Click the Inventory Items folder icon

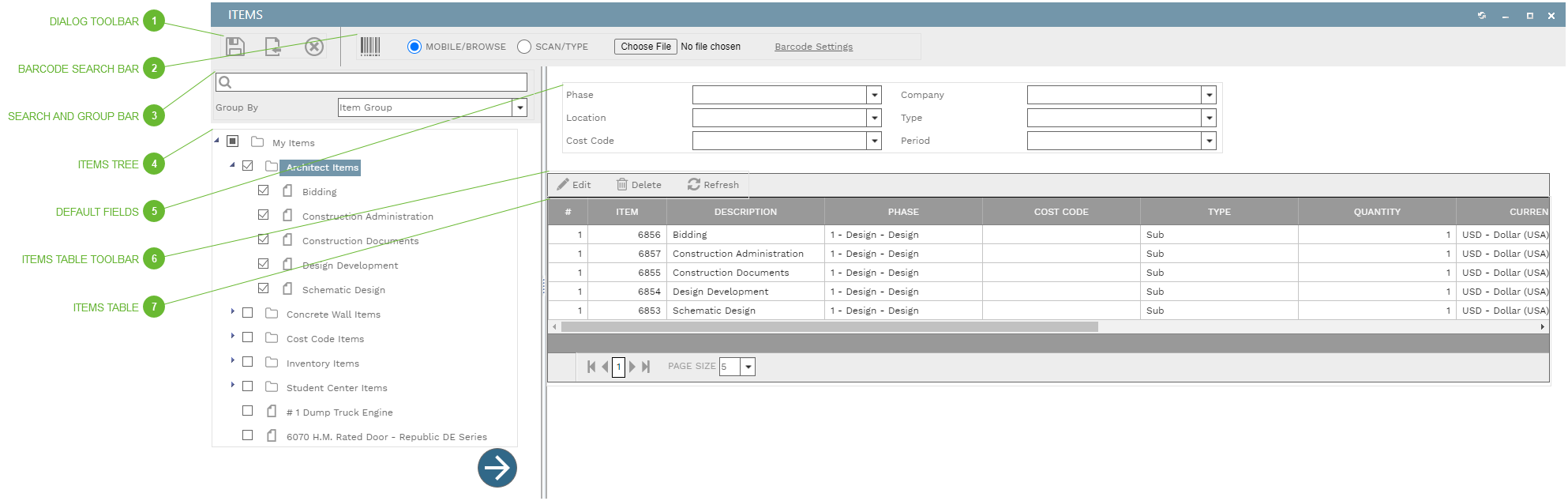pos(272,363)
